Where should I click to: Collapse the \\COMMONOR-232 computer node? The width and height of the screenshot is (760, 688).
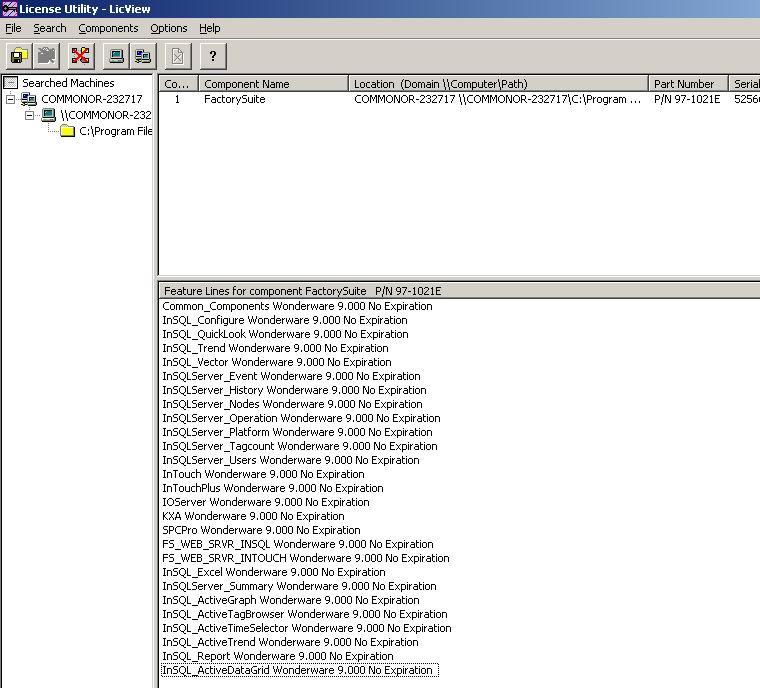pos(30,115)
